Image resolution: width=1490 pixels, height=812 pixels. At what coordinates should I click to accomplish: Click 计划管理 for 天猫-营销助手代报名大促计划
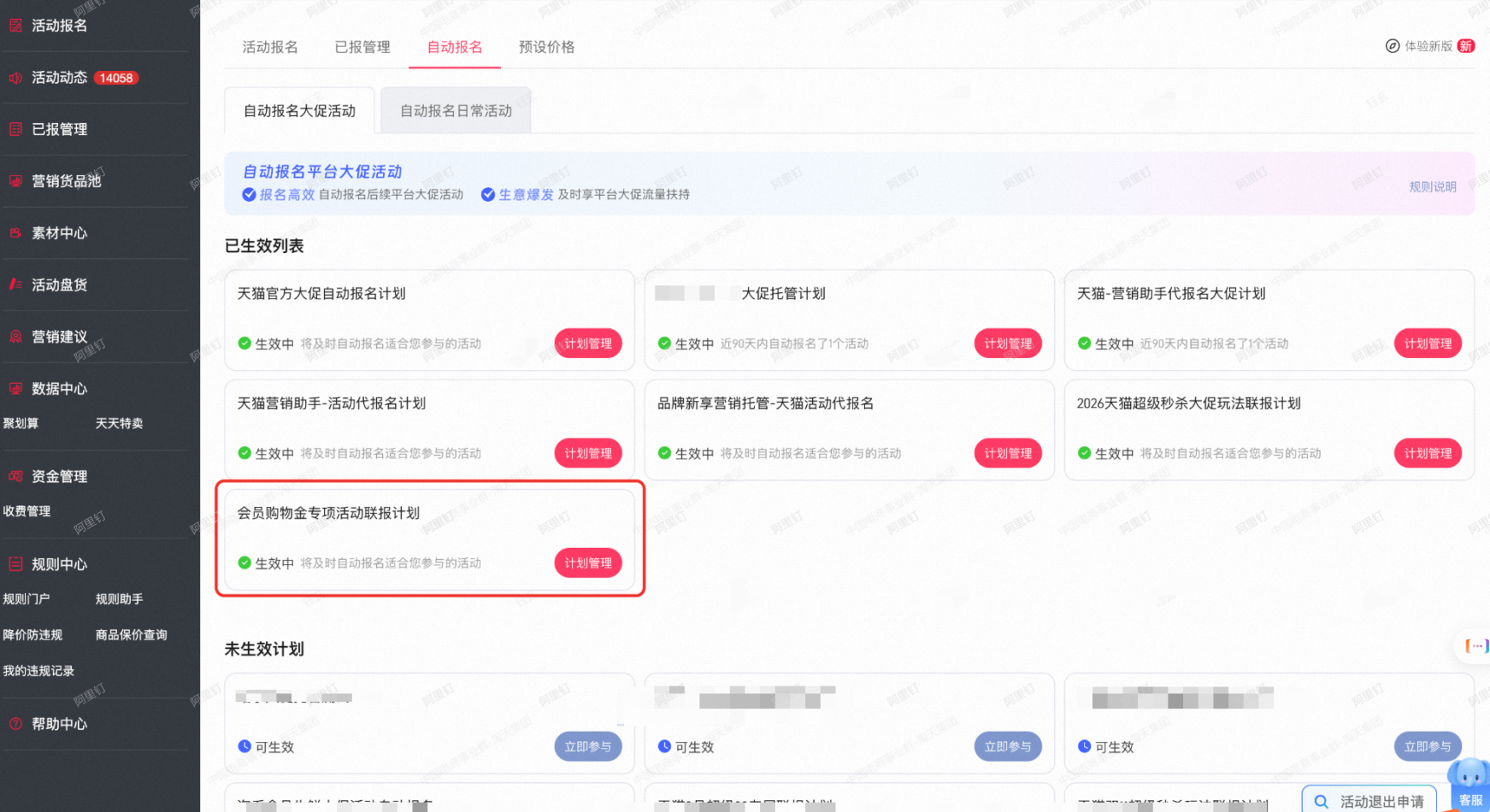[x=1428, y=344]
